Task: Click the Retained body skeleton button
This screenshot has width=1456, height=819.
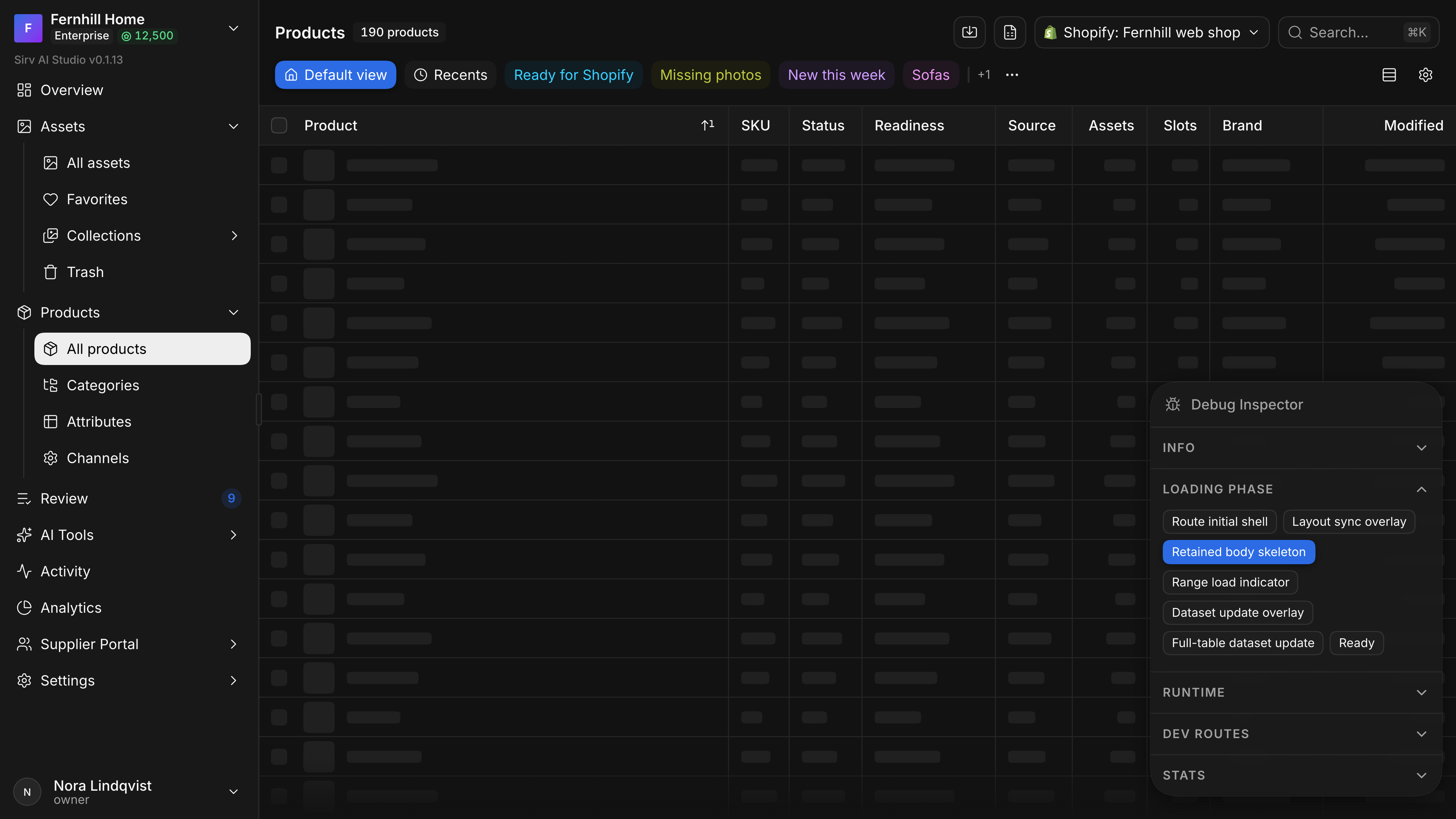Action: 1238,552
